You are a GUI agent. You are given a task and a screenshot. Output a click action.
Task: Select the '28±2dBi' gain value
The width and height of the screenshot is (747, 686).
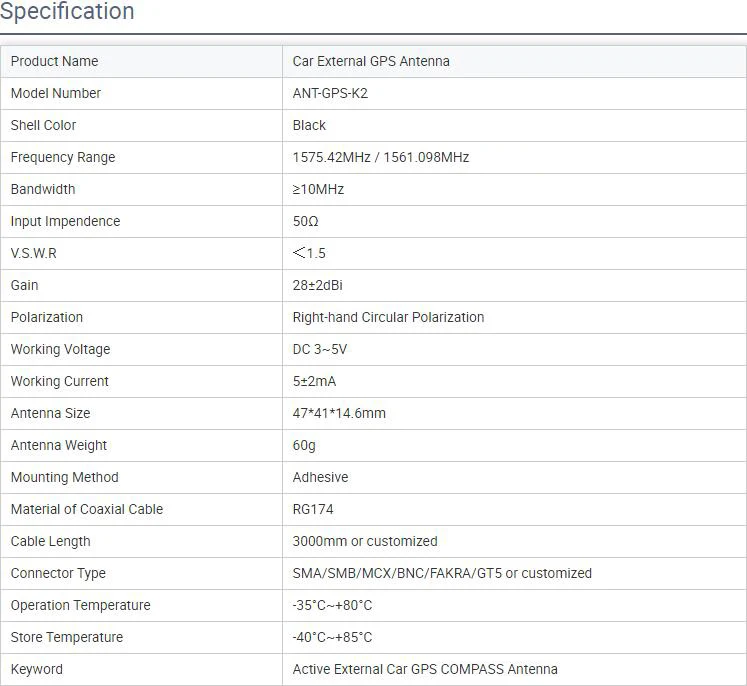point(317,285)
